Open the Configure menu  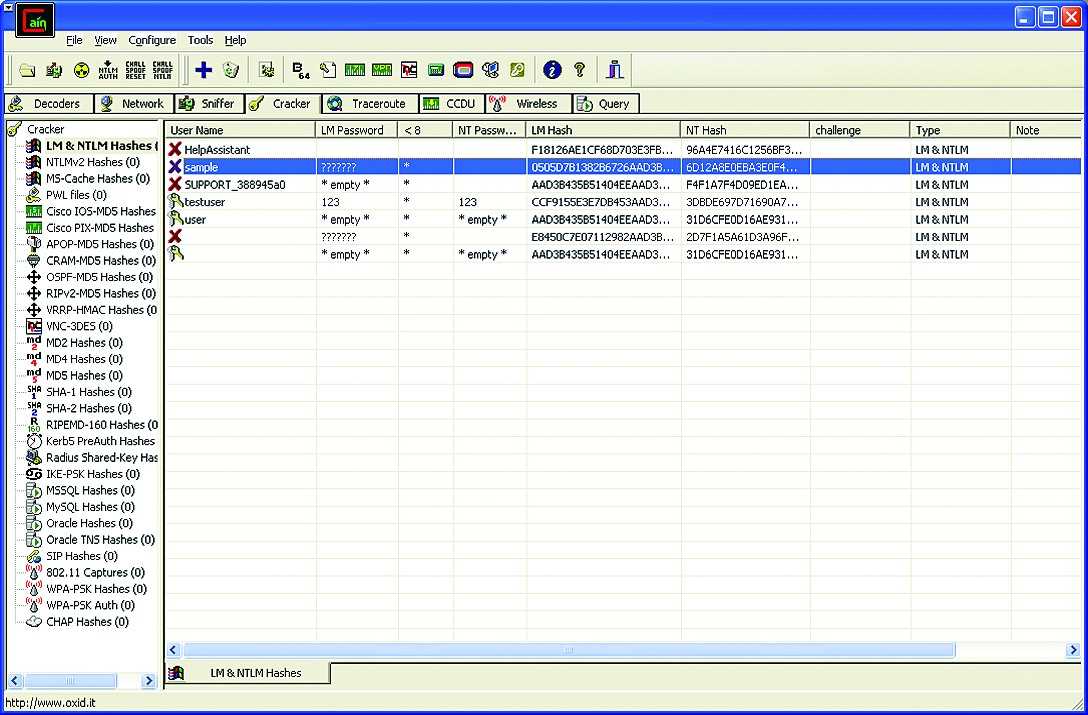[152, 40]
